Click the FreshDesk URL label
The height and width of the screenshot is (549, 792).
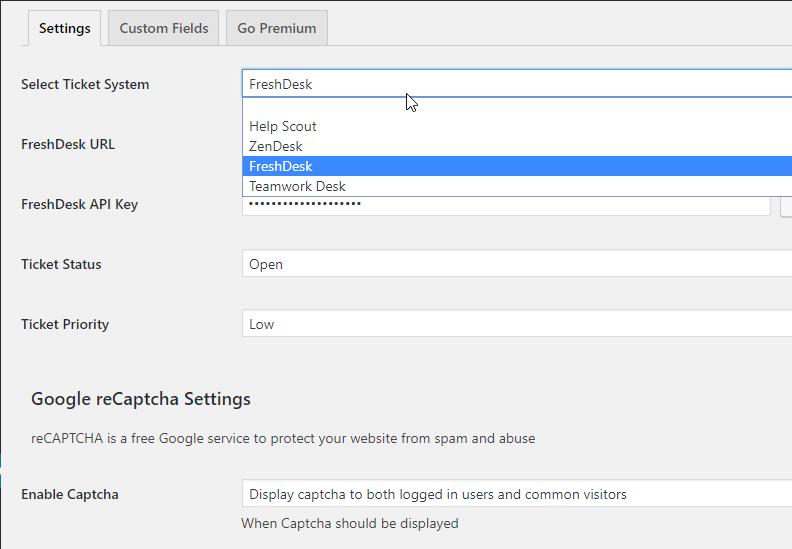tap(68, 144)
